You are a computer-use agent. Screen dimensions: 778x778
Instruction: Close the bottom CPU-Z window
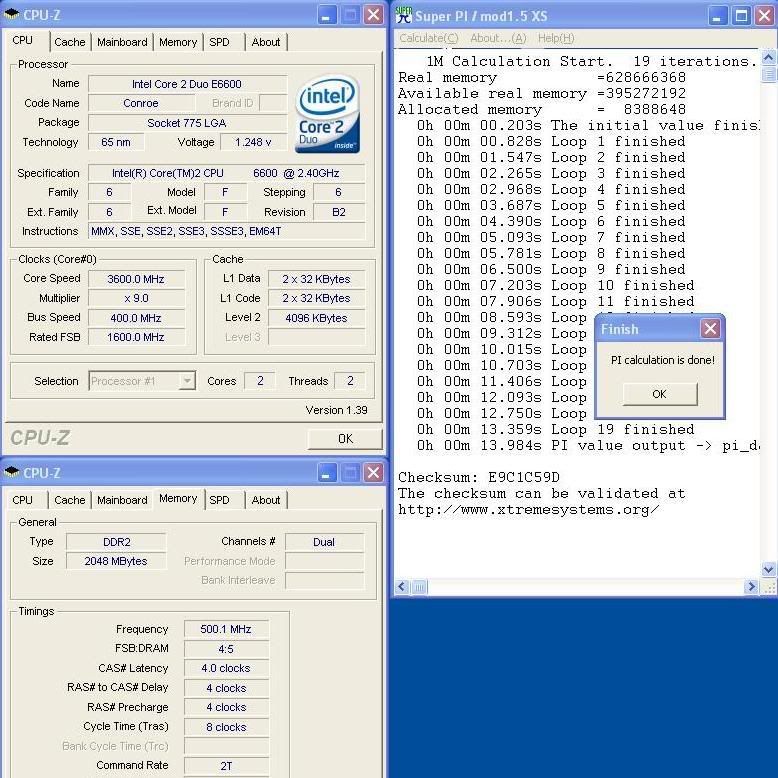(x=373, y=472)
